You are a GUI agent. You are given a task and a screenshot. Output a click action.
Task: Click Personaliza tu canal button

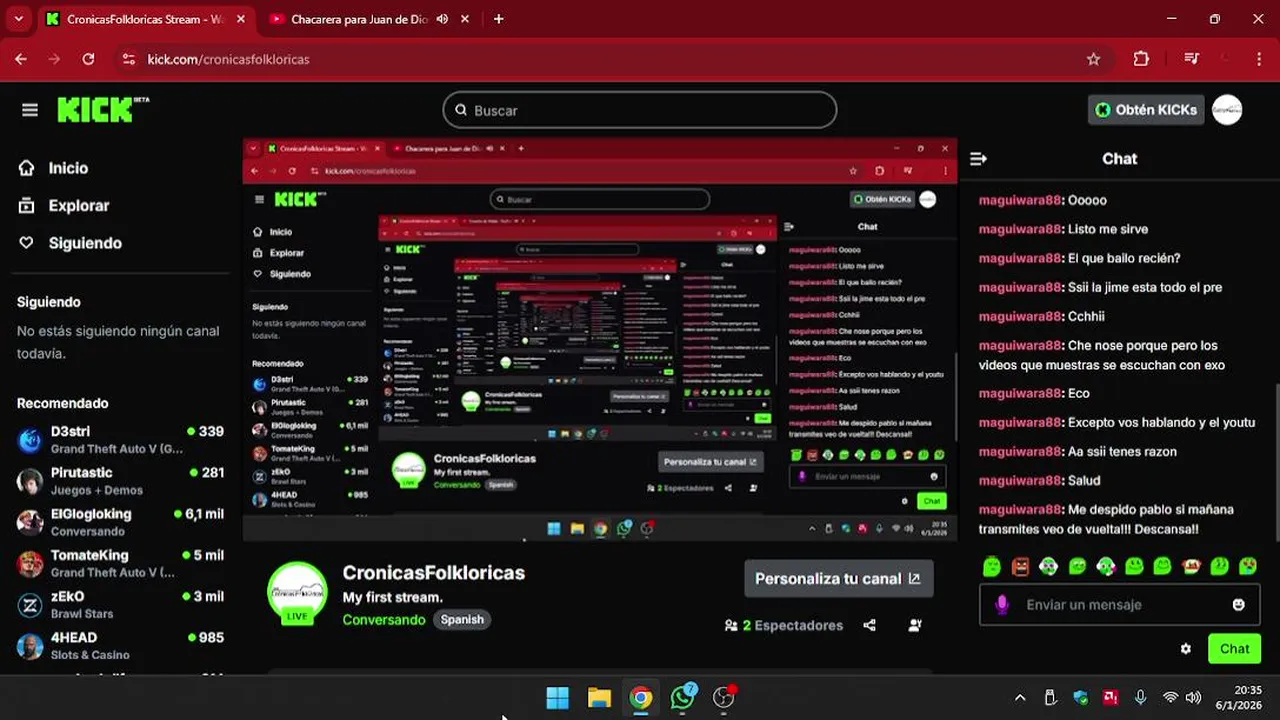(x=838, y=578)
